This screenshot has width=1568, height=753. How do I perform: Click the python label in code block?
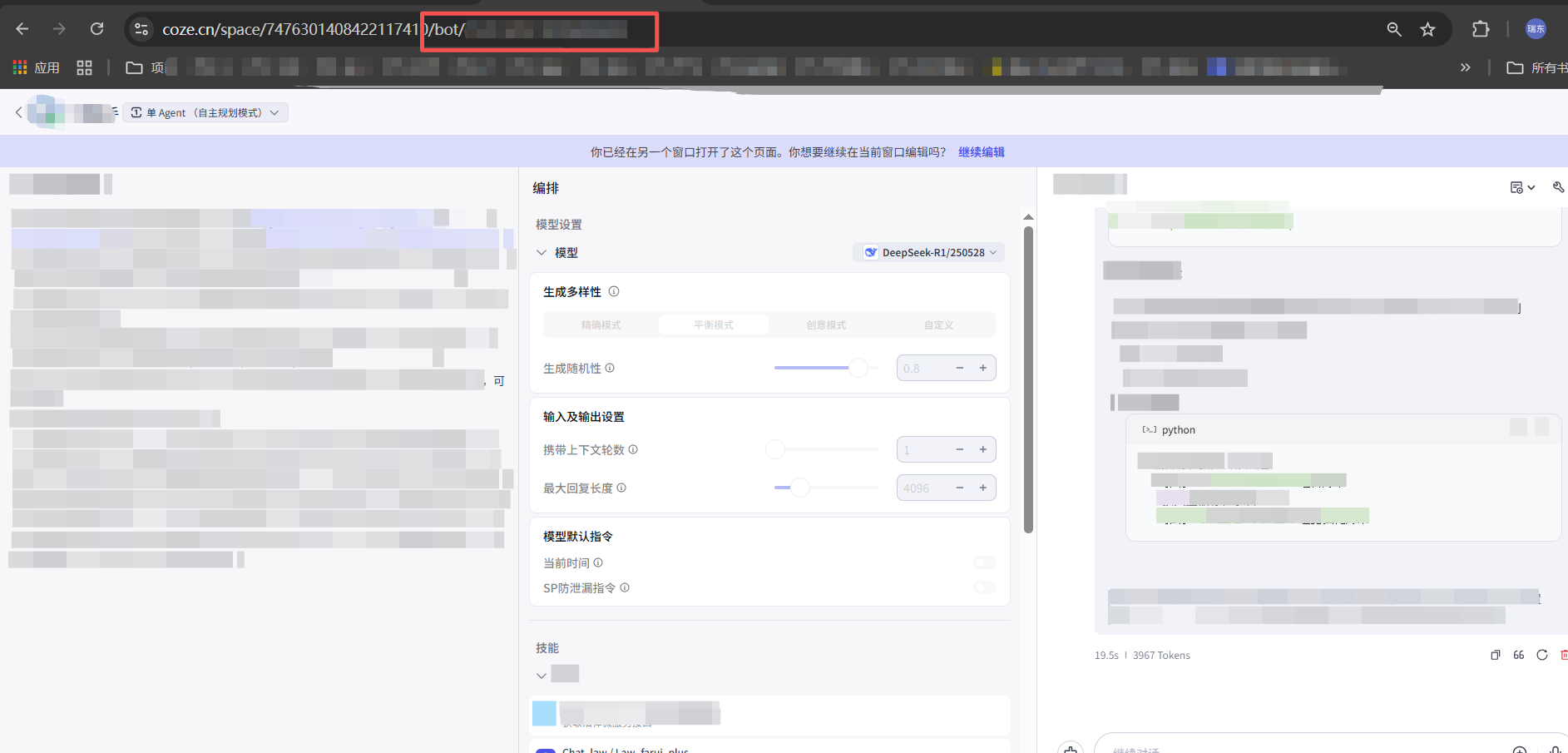coord(1179,430)
